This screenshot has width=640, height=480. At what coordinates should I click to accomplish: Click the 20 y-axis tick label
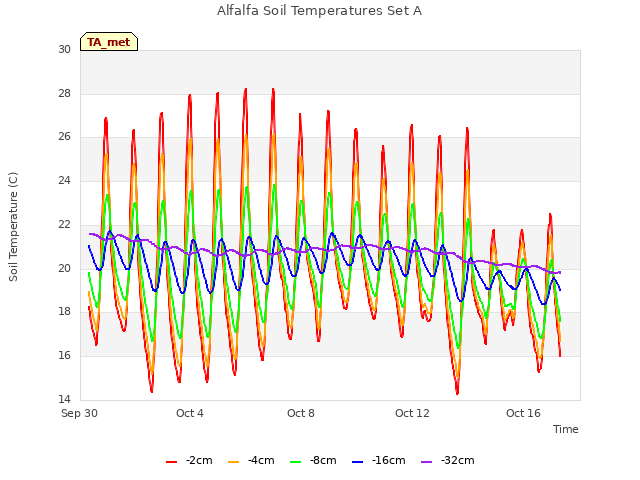point(64,268)
